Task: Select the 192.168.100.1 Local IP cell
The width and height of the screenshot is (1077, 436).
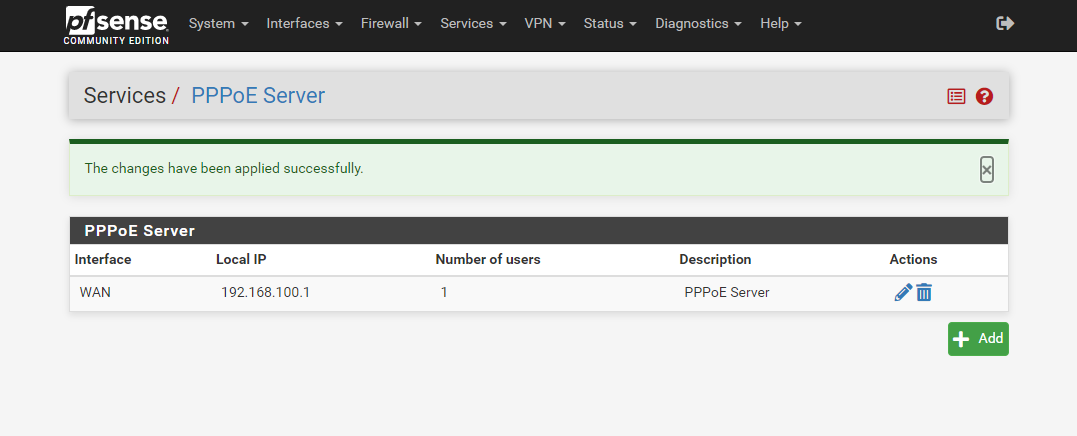Action: tap(265, 293)
